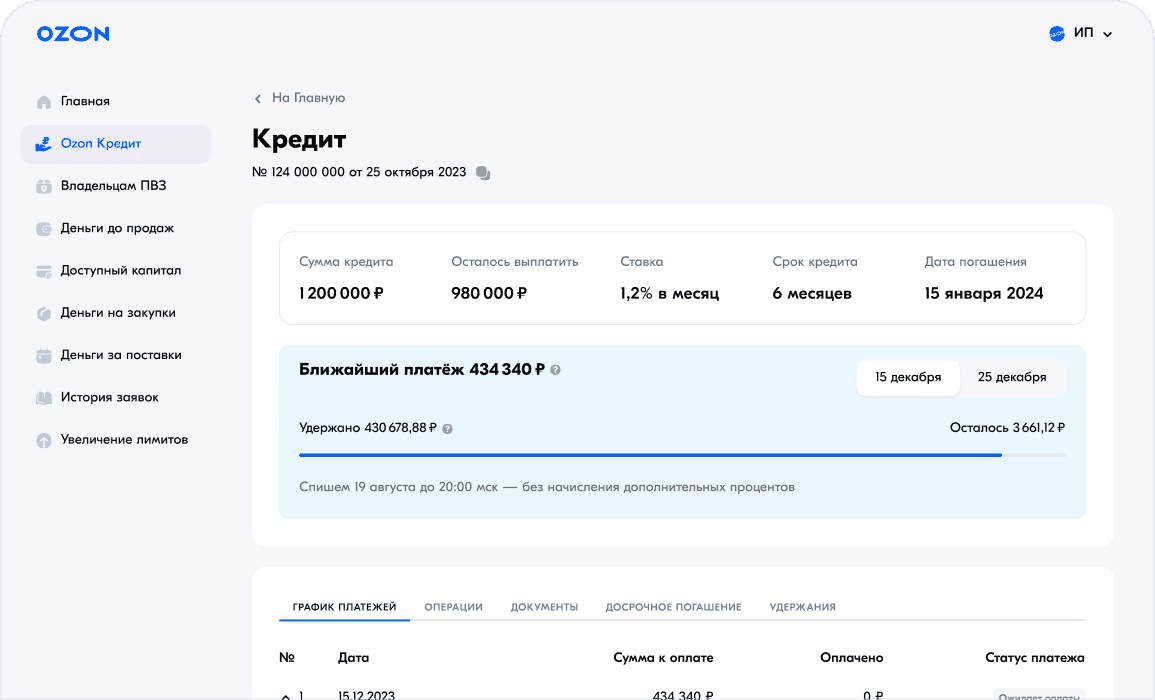Switch to the Документы tab
The image size is (1155, 700).
544,607
